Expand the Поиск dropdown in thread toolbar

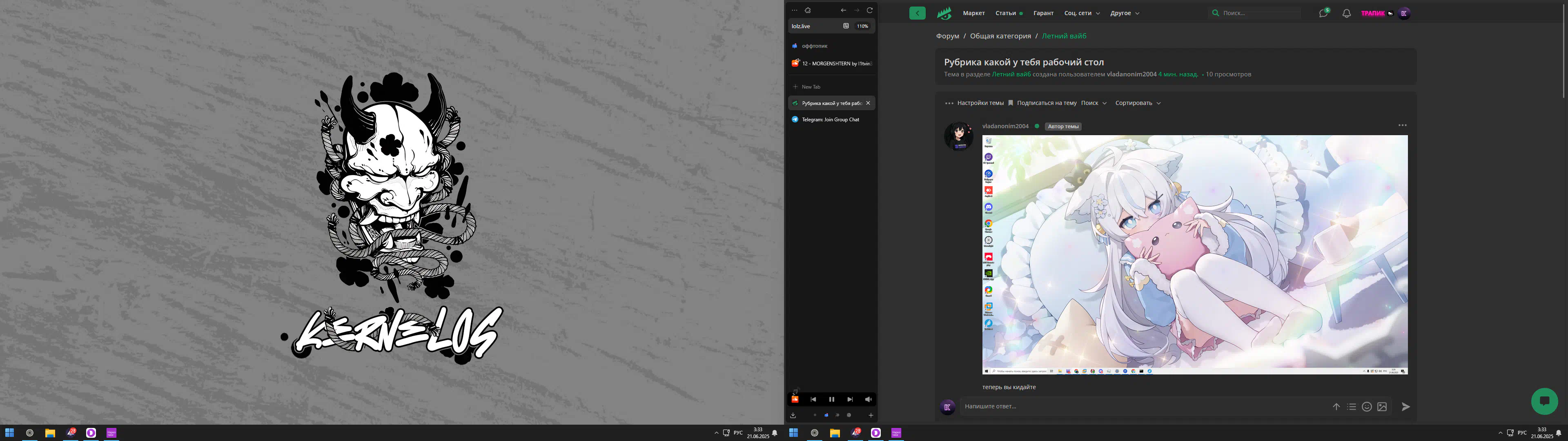(x=1094, y=103)
